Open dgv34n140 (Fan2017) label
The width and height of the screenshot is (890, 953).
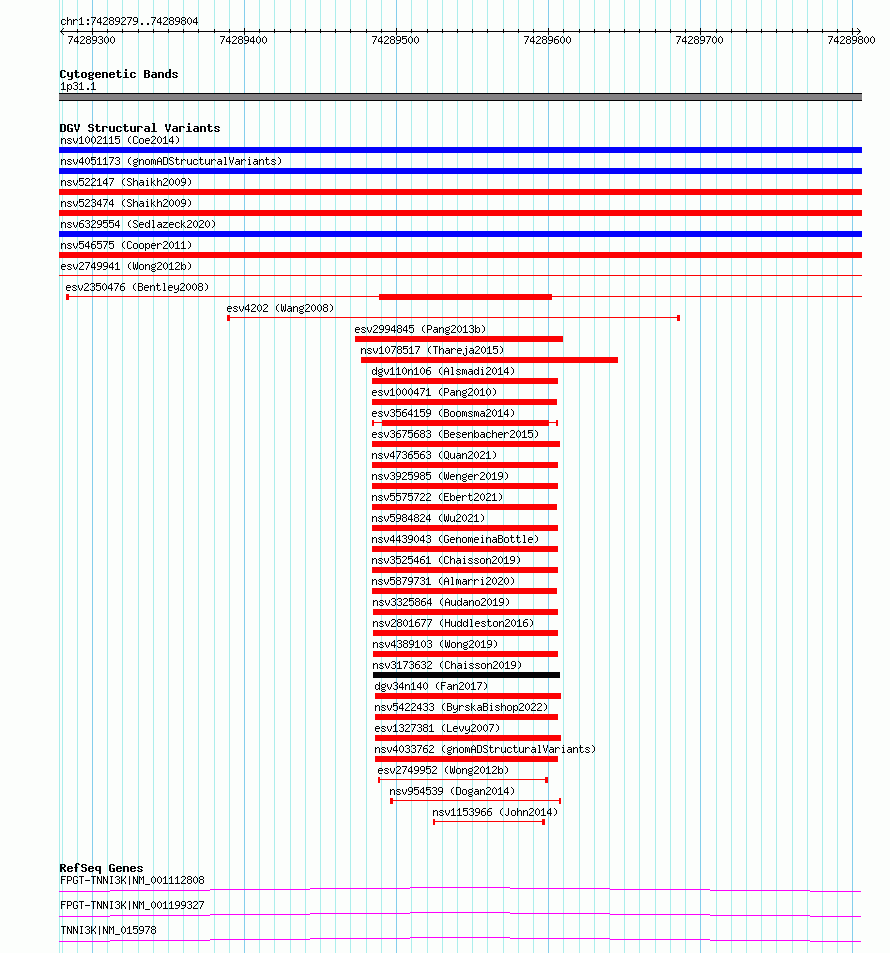coord(431,686)
